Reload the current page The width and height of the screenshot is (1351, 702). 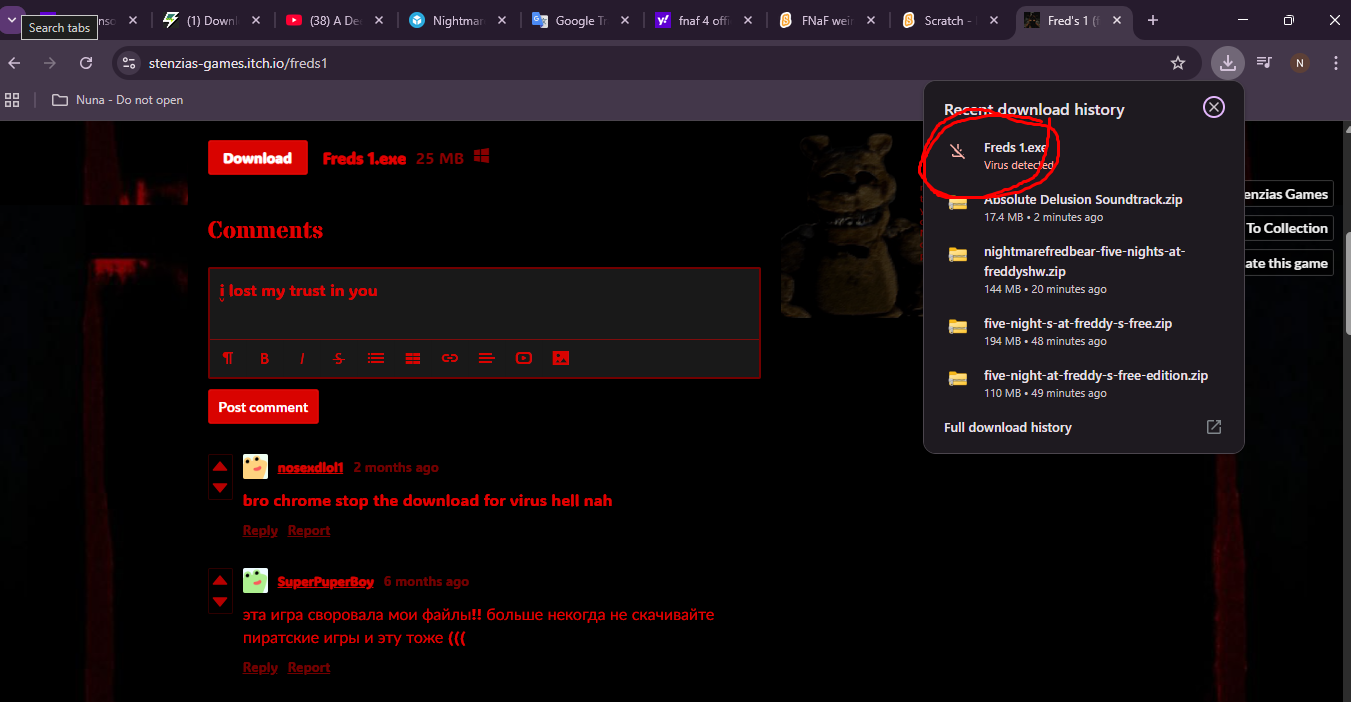click(x=86, y=63)
